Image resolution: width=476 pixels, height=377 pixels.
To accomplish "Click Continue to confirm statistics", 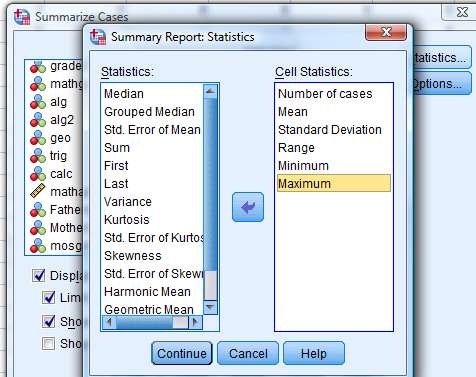I will coord(182,353).
